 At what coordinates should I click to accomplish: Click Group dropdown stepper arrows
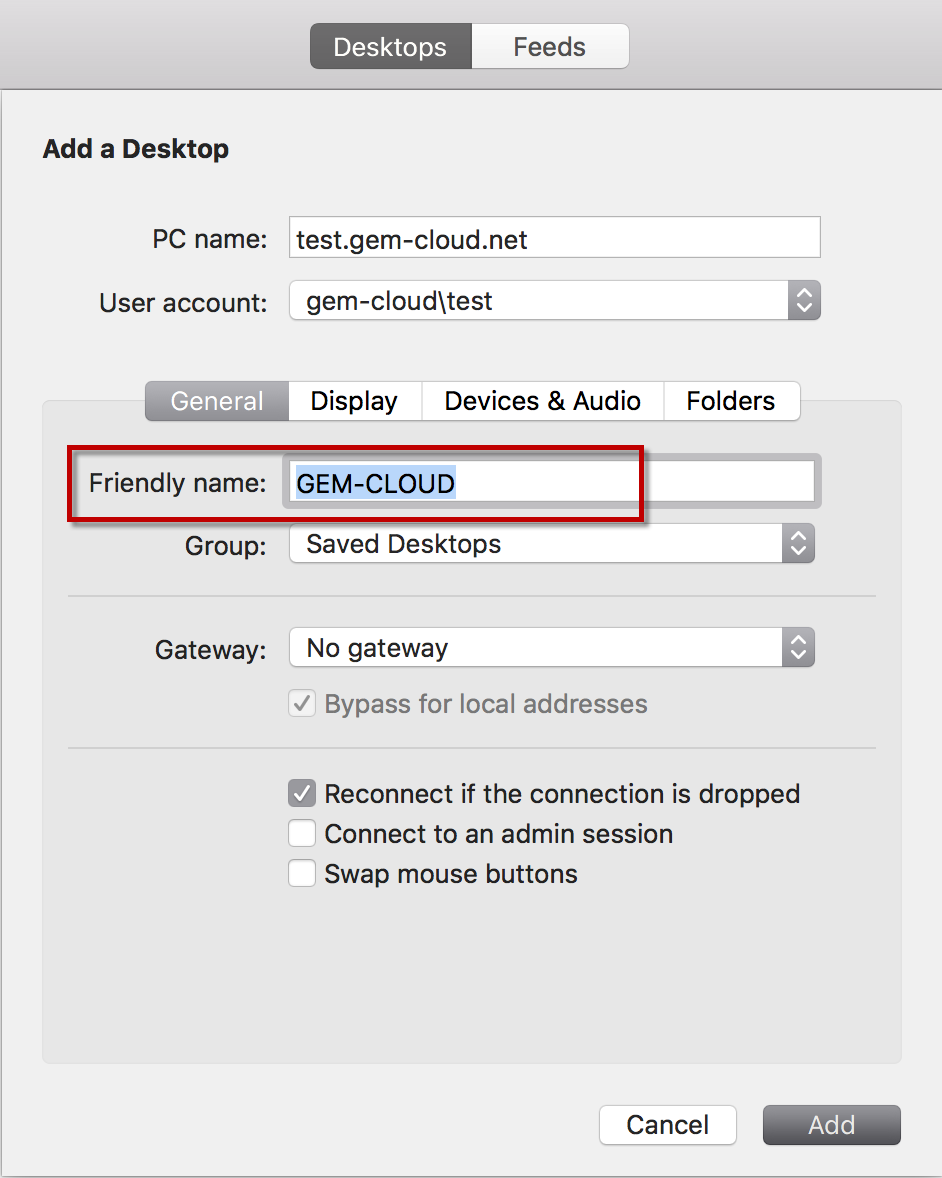pyautogui.click(x=799, y=543)
